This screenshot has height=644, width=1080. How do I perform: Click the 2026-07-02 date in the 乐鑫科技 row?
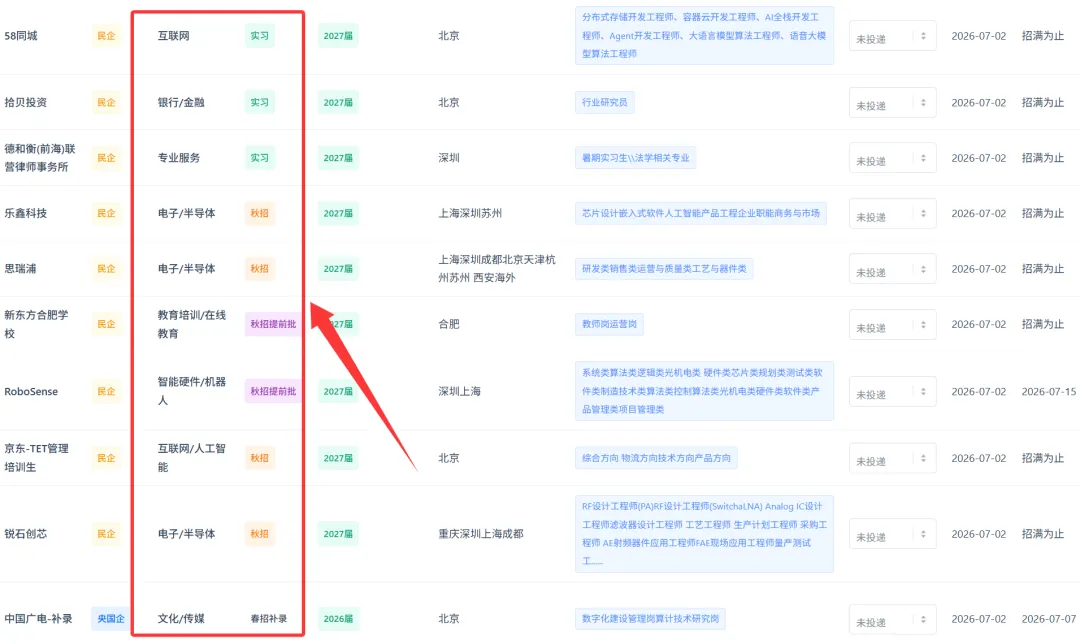tap(979, 214)
